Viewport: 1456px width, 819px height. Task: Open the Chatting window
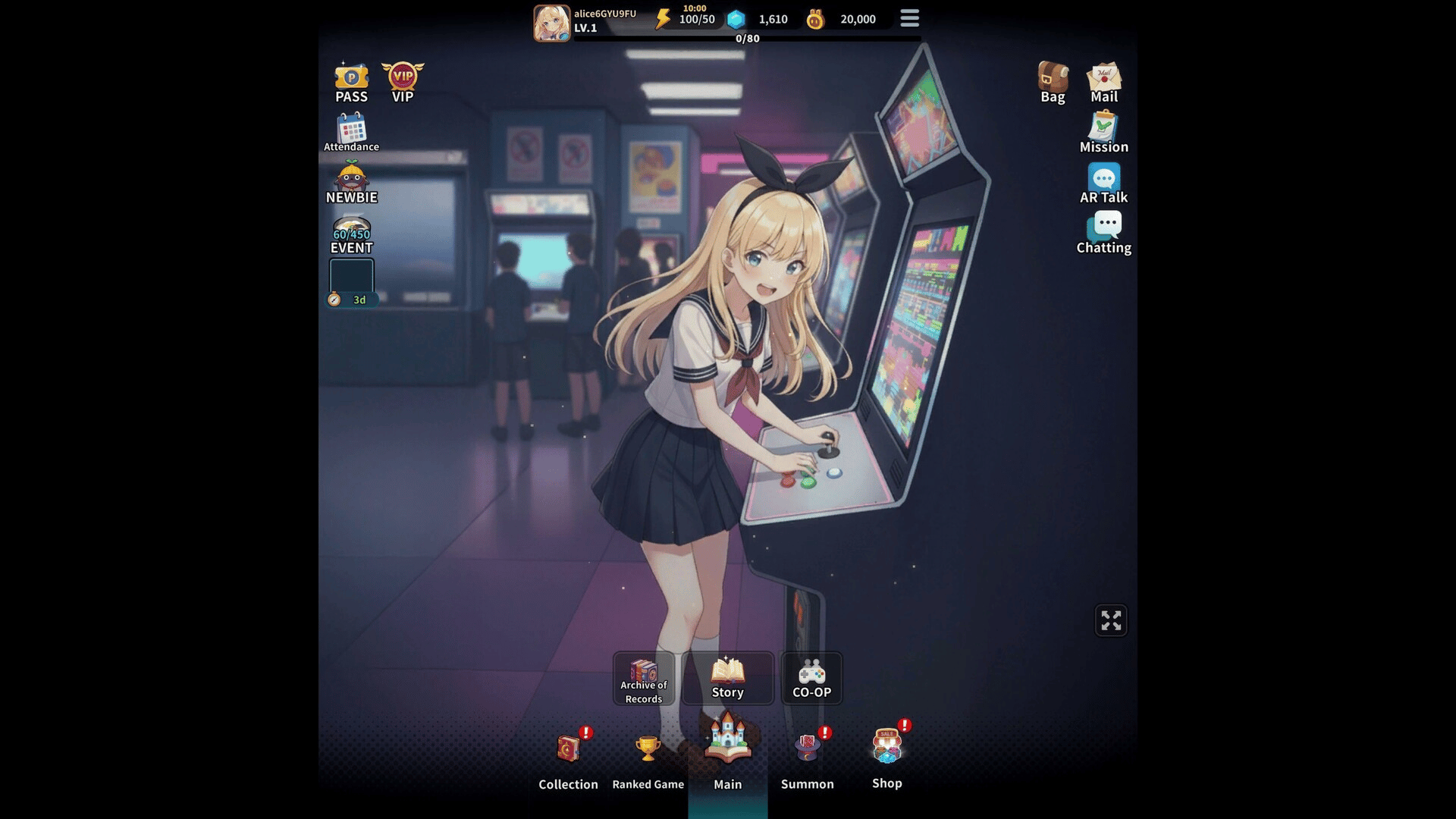click(x=1104, y=233)
